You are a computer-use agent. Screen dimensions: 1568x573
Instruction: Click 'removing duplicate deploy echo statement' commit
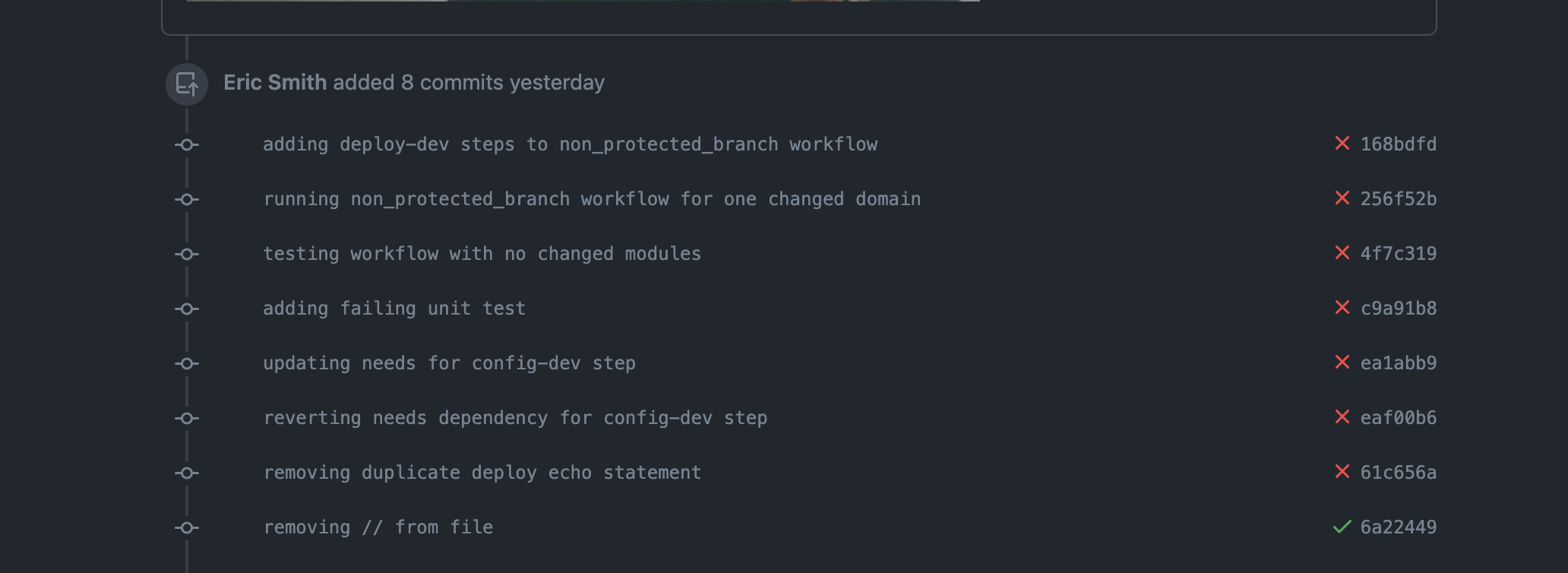pyautogui.click(x=482, y=472)
